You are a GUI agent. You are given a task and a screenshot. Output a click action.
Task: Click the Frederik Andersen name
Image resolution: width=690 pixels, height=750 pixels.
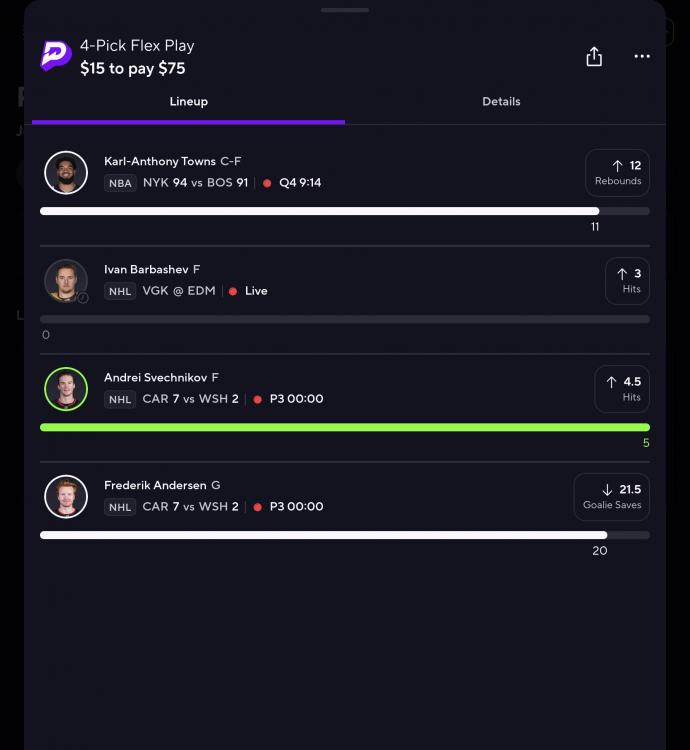click(155, 485)
